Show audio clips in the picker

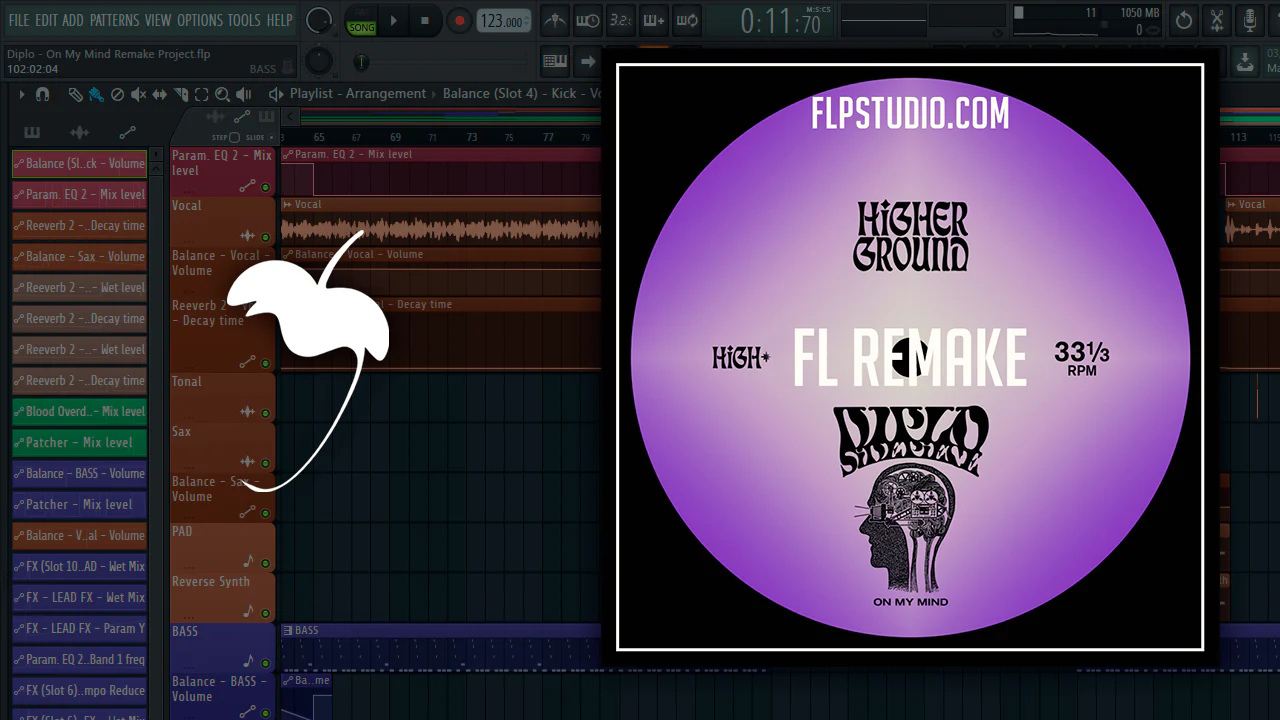(80, 132)
